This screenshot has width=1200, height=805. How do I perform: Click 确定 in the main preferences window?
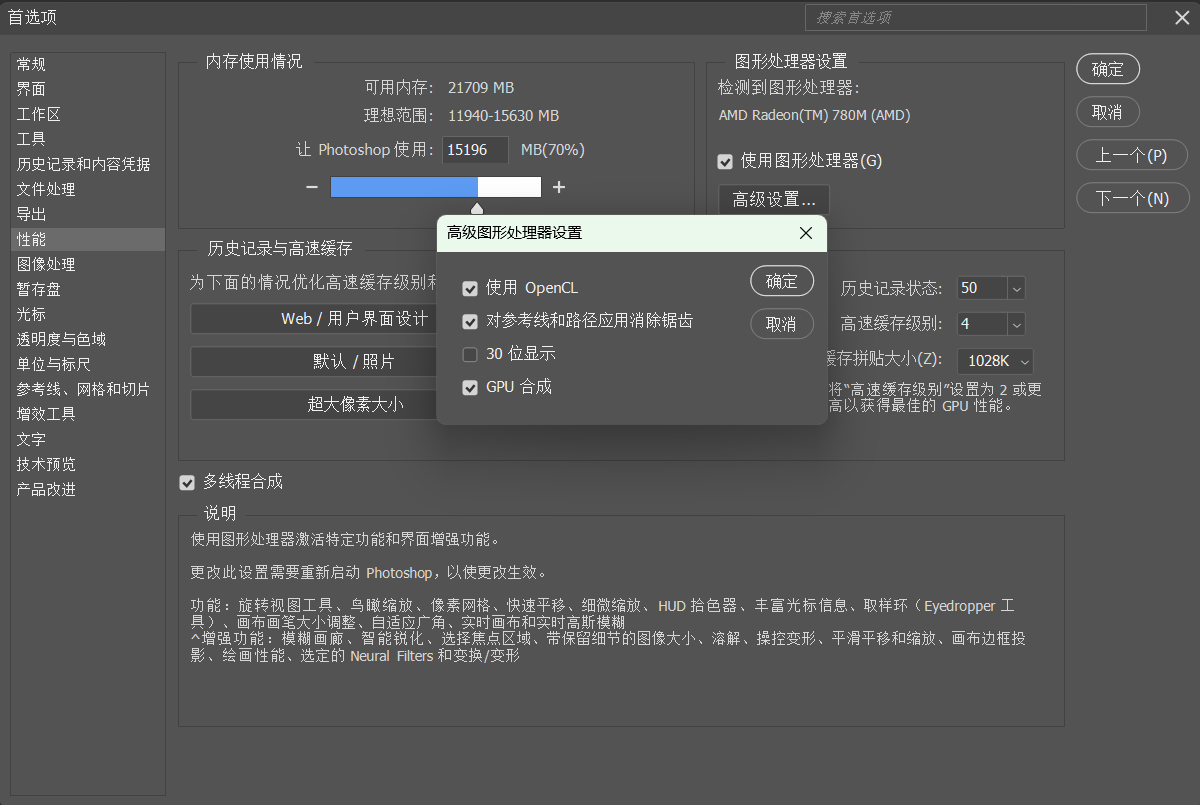[x=1108, y=69]
